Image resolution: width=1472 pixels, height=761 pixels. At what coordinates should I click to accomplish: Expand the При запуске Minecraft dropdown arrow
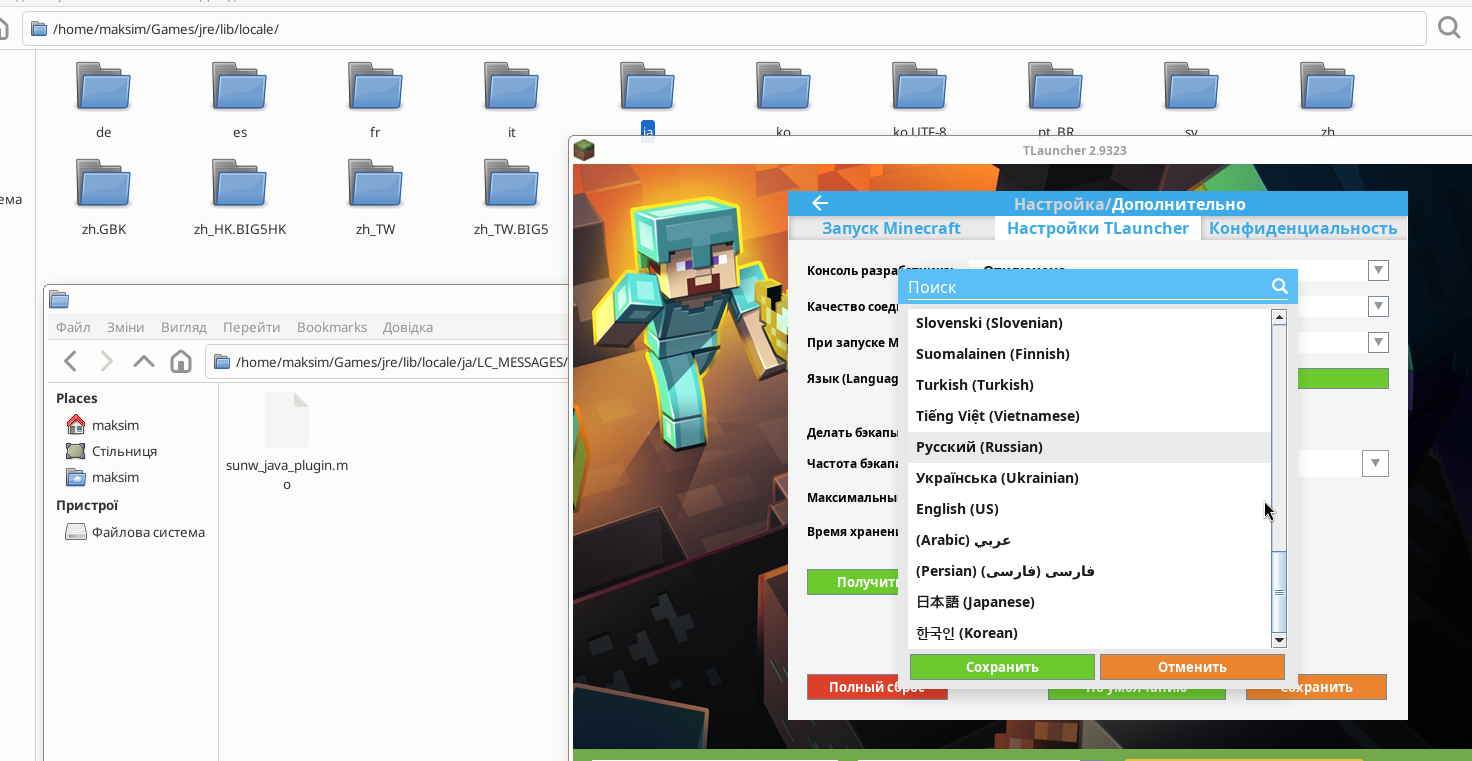(1378, 342)
